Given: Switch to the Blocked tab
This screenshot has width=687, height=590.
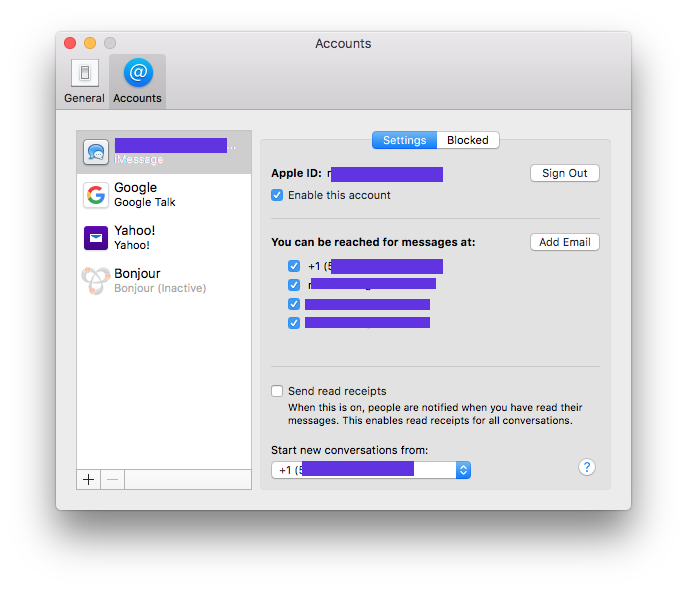Looking at the screenshot, I should click(468, 140).
